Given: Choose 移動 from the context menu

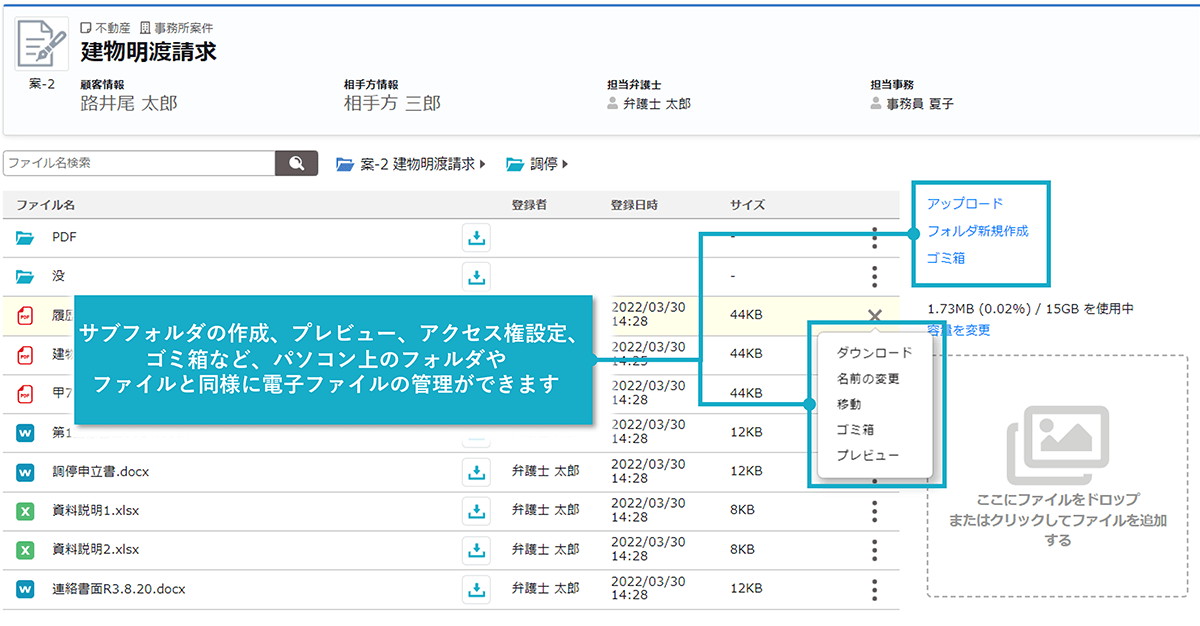Looking at the screenshot, I should coord(849,404).
